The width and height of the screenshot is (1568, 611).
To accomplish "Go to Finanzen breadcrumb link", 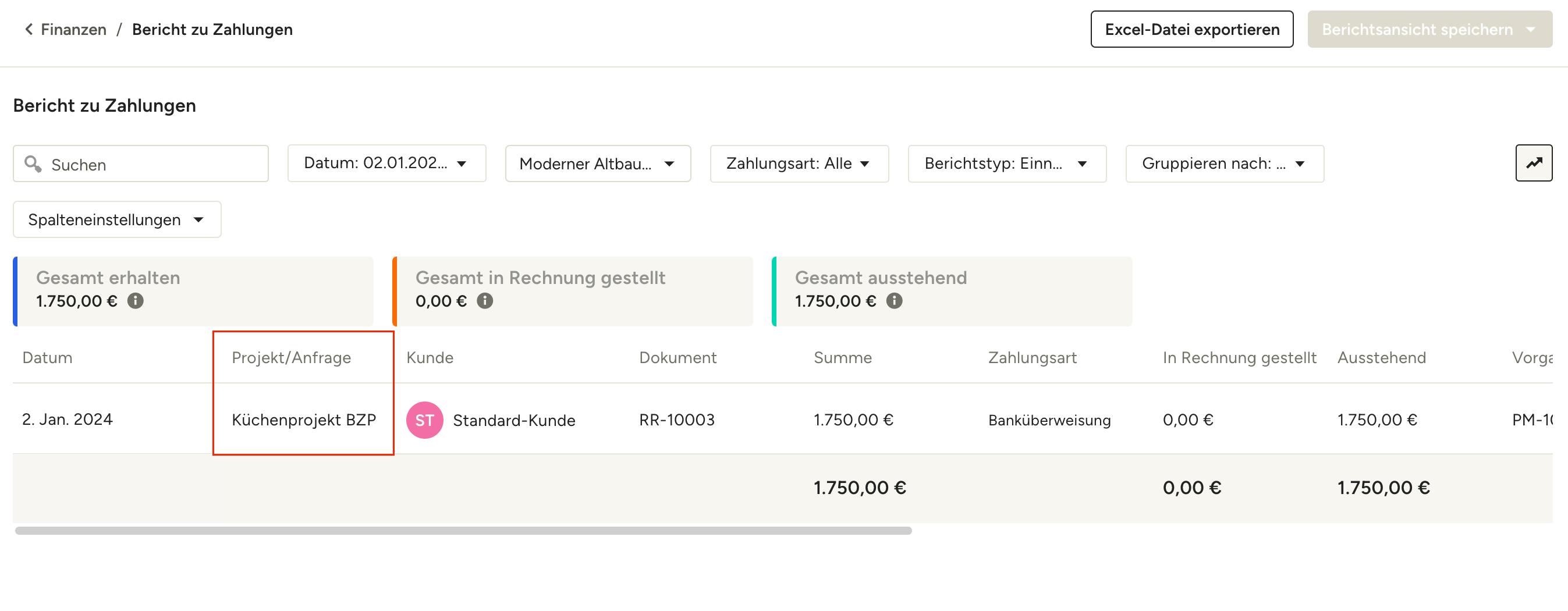I will tap(74, 29).
